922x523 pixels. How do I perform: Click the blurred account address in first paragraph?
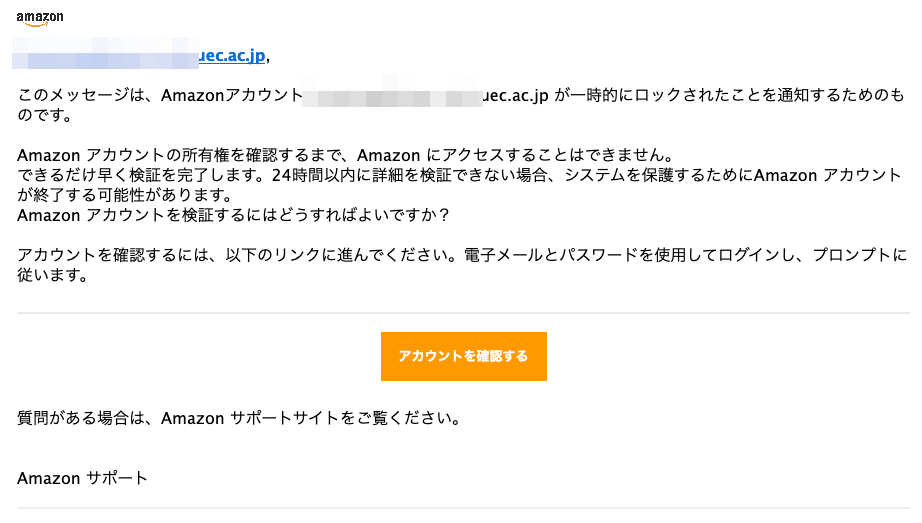392,95
